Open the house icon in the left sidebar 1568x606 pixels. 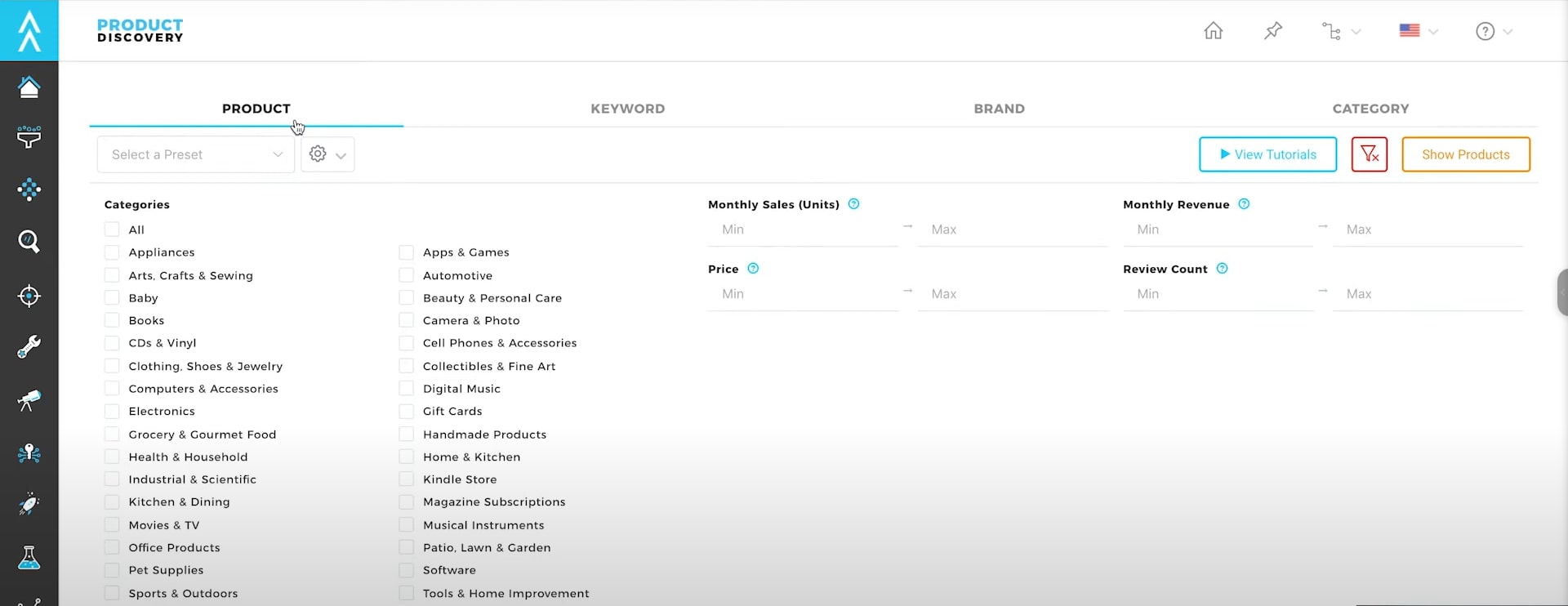pos(29,87)
